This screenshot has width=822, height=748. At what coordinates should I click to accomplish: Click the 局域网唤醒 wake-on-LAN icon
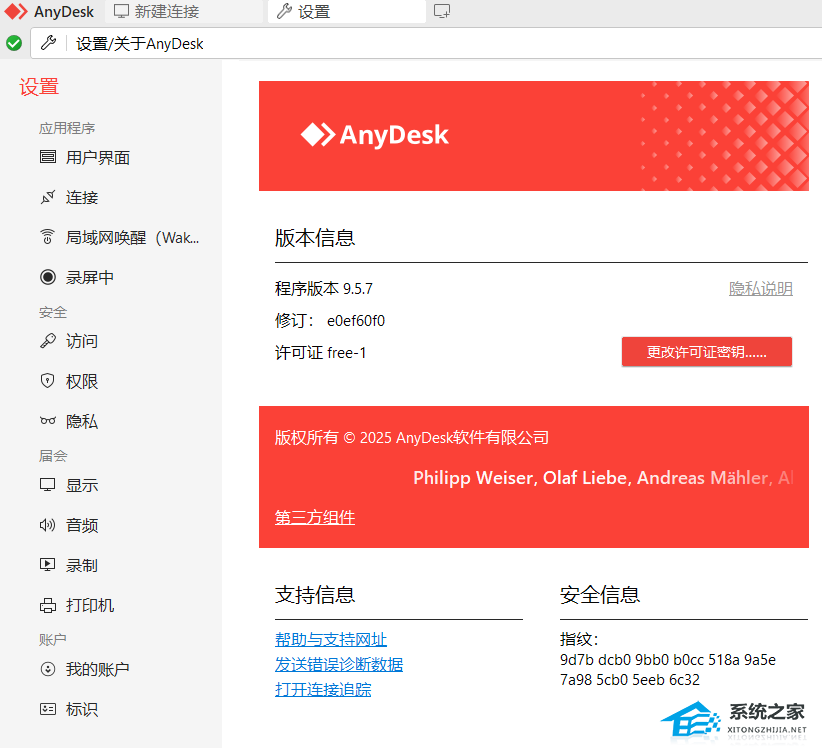point(47,237)
